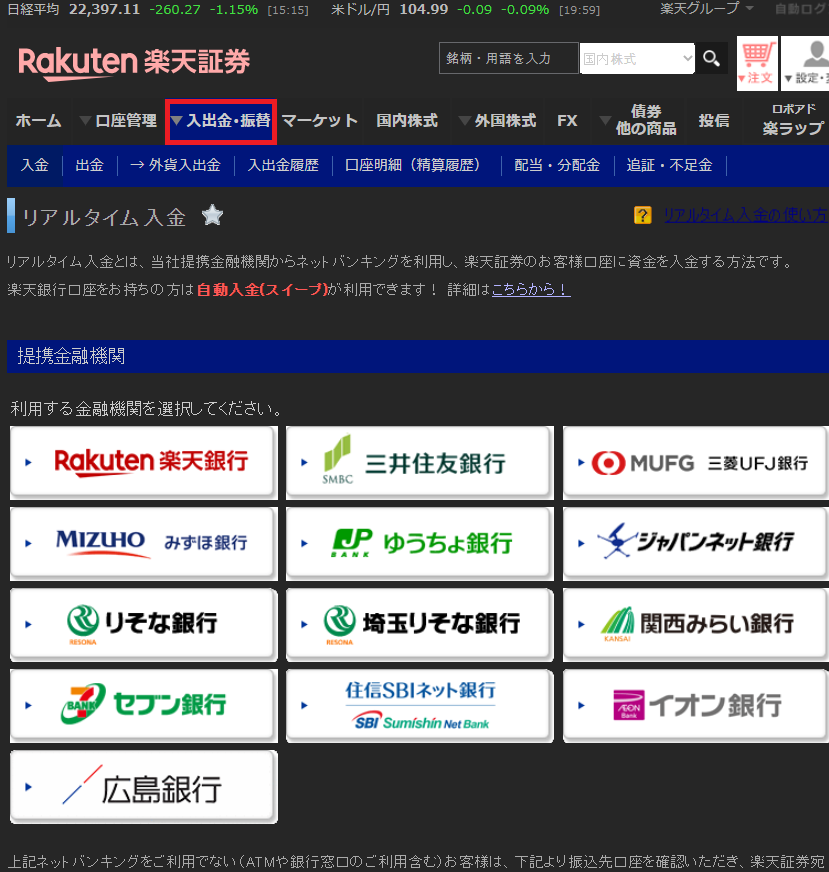Click the 提携金融機関 section header
This screenshot has width=829, height=872.
418,356
